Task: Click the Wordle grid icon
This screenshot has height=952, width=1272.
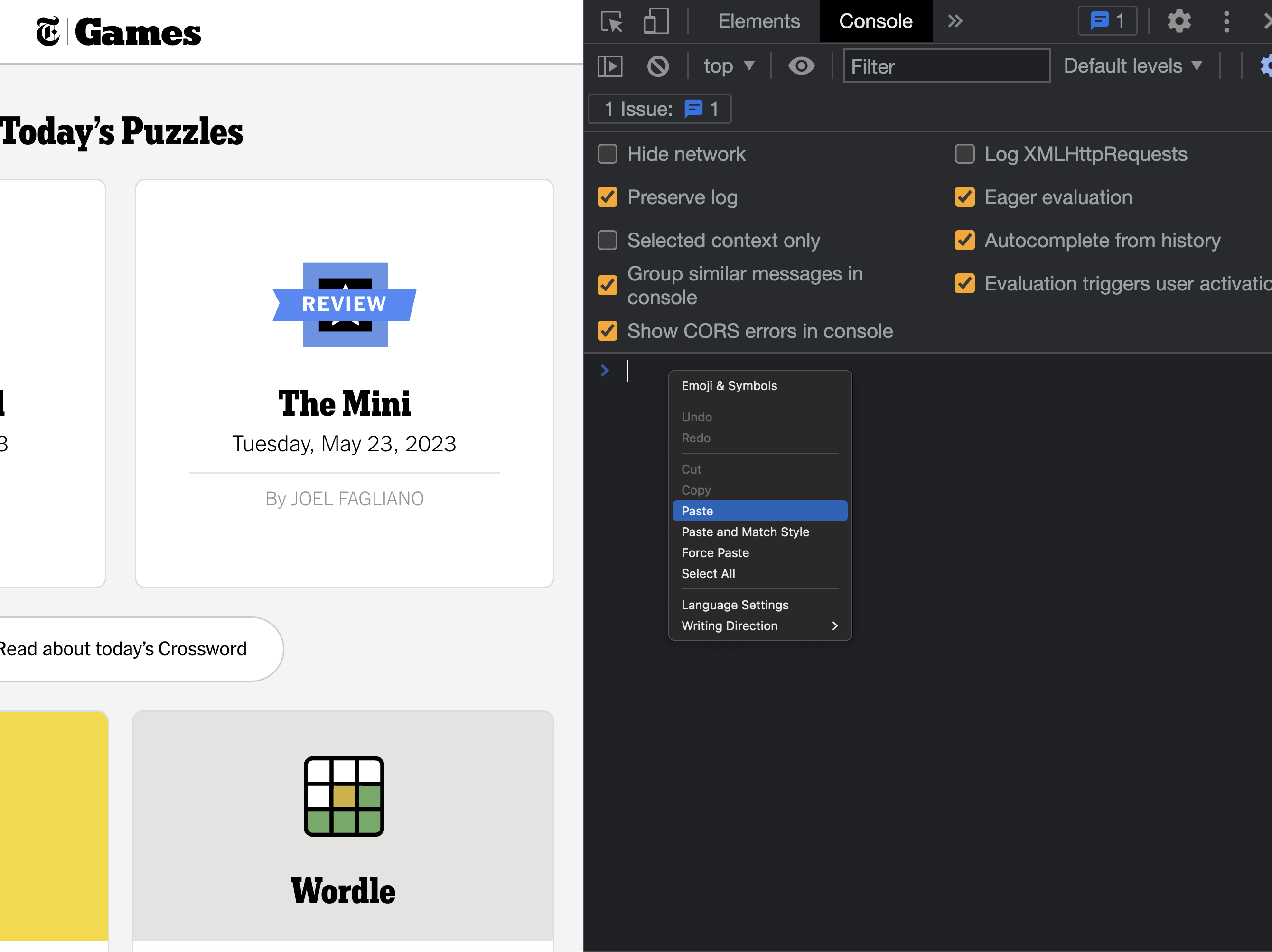Action: (344, 796)
